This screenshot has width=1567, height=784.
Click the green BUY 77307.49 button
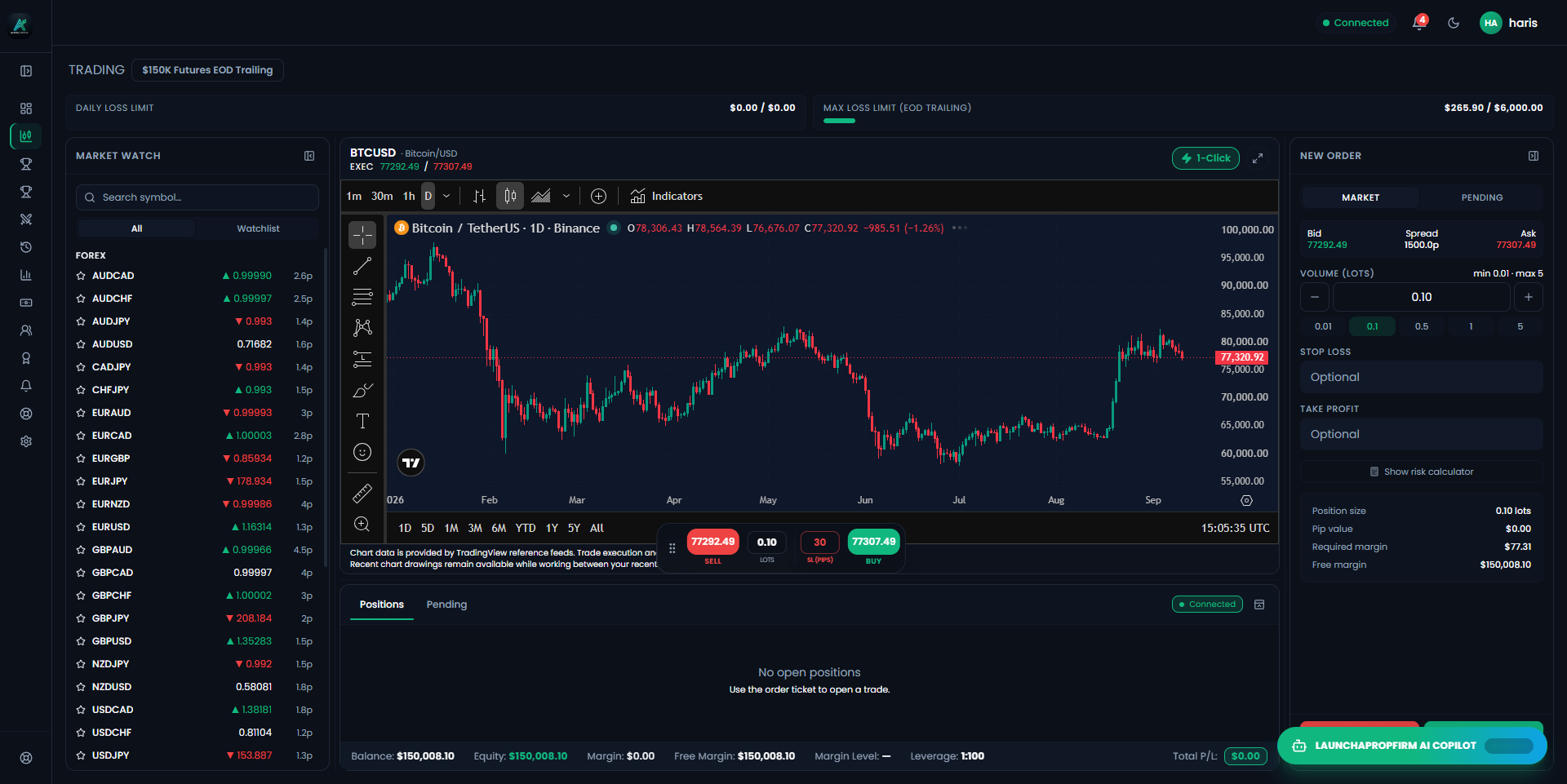873,542
